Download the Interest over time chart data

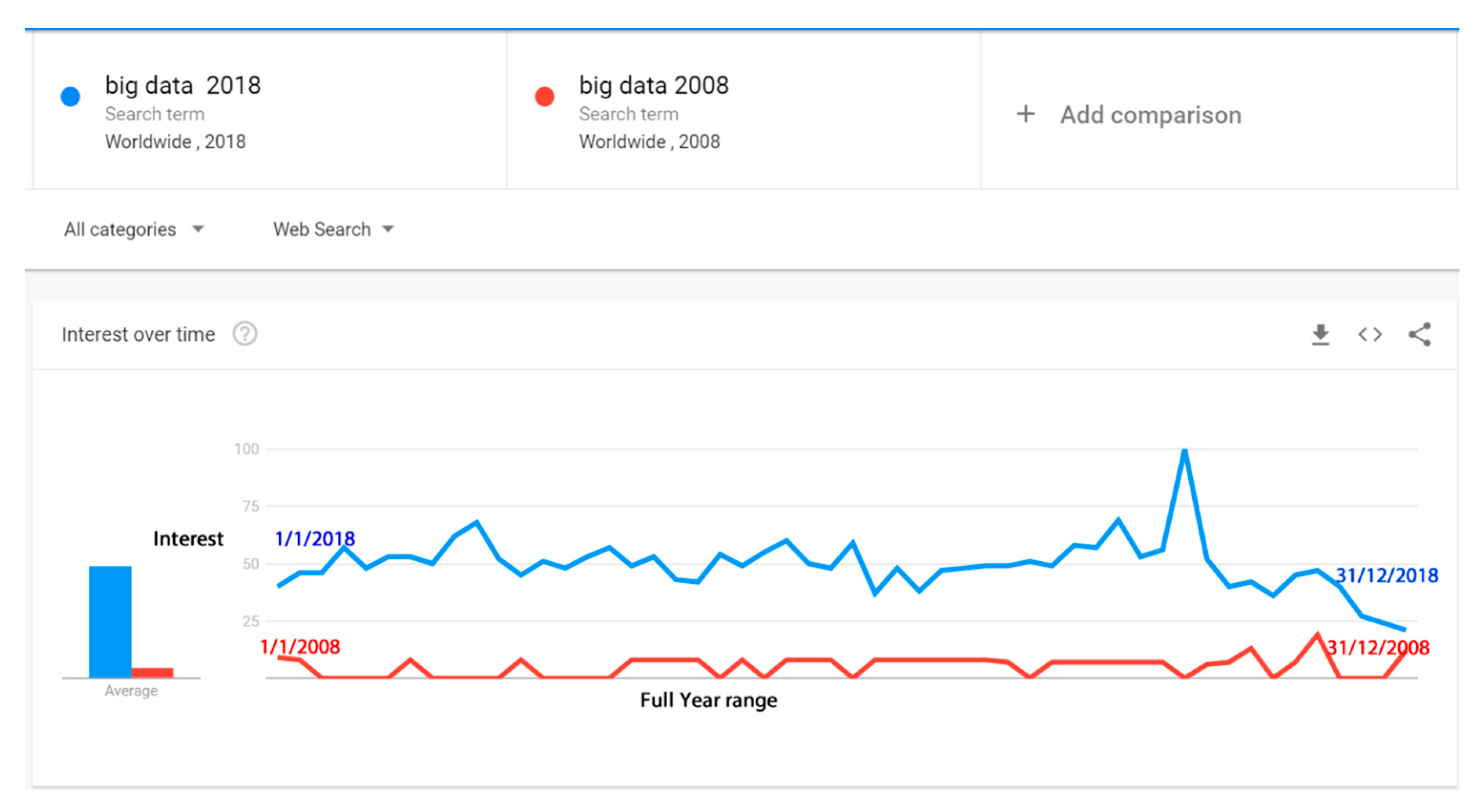1320,335
